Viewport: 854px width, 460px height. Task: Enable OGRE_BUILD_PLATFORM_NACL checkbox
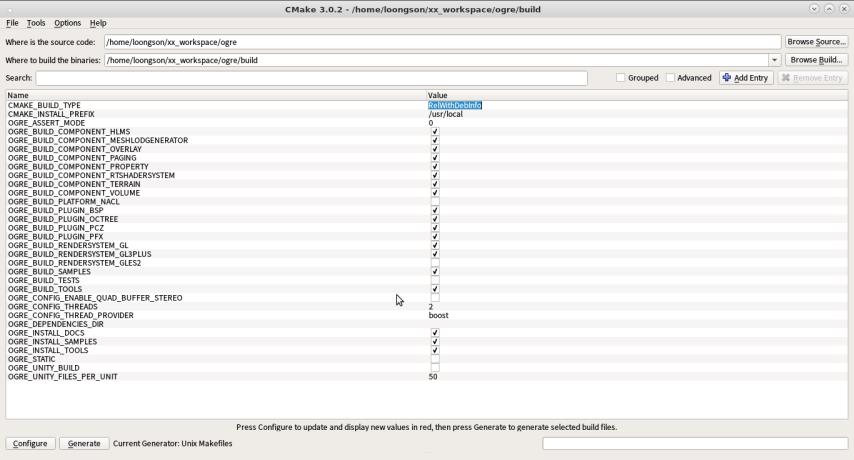tap(435, 201)
